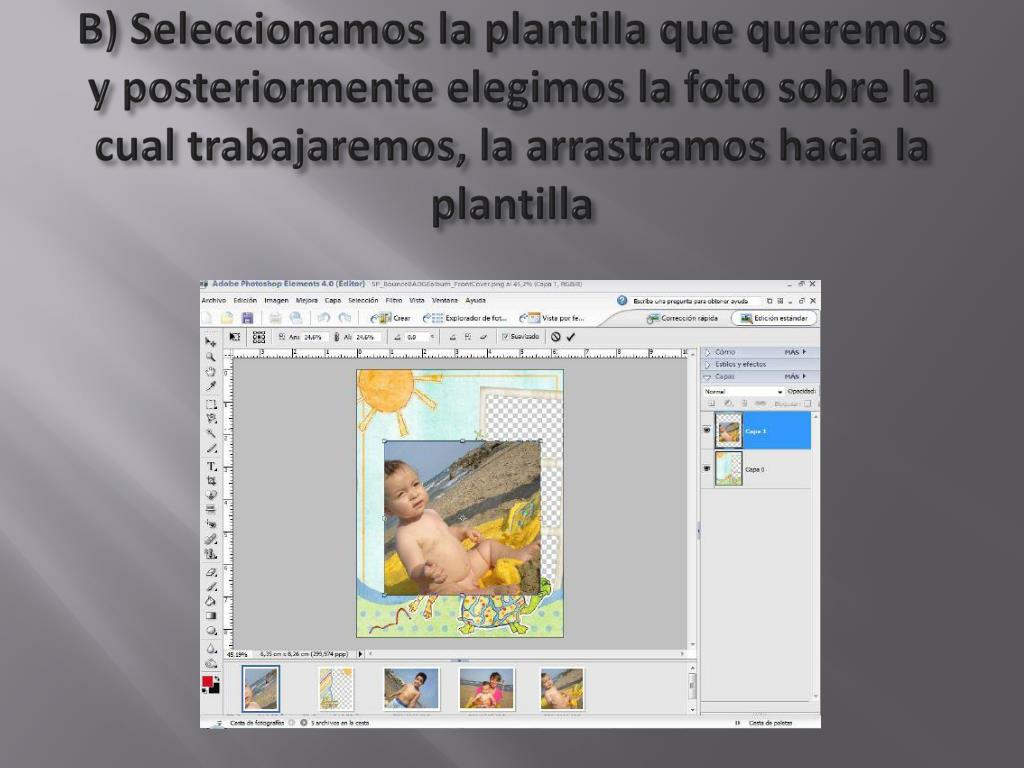
Task: Toggle the Bloquear transparency checkbox
Action: coord(808,404)
